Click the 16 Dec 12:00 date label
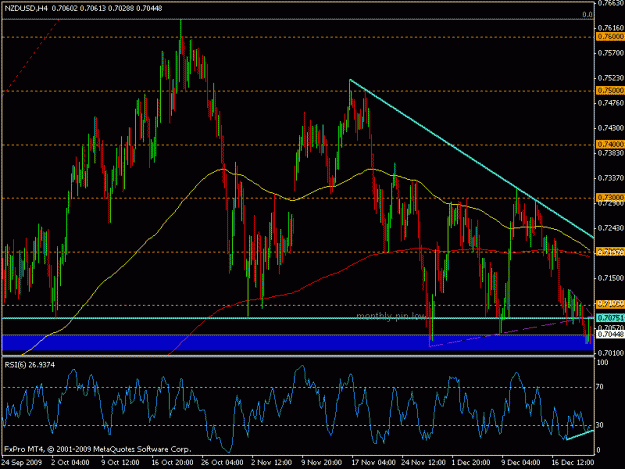The width and height of the screenshot is (625, 469). [573, 462]
